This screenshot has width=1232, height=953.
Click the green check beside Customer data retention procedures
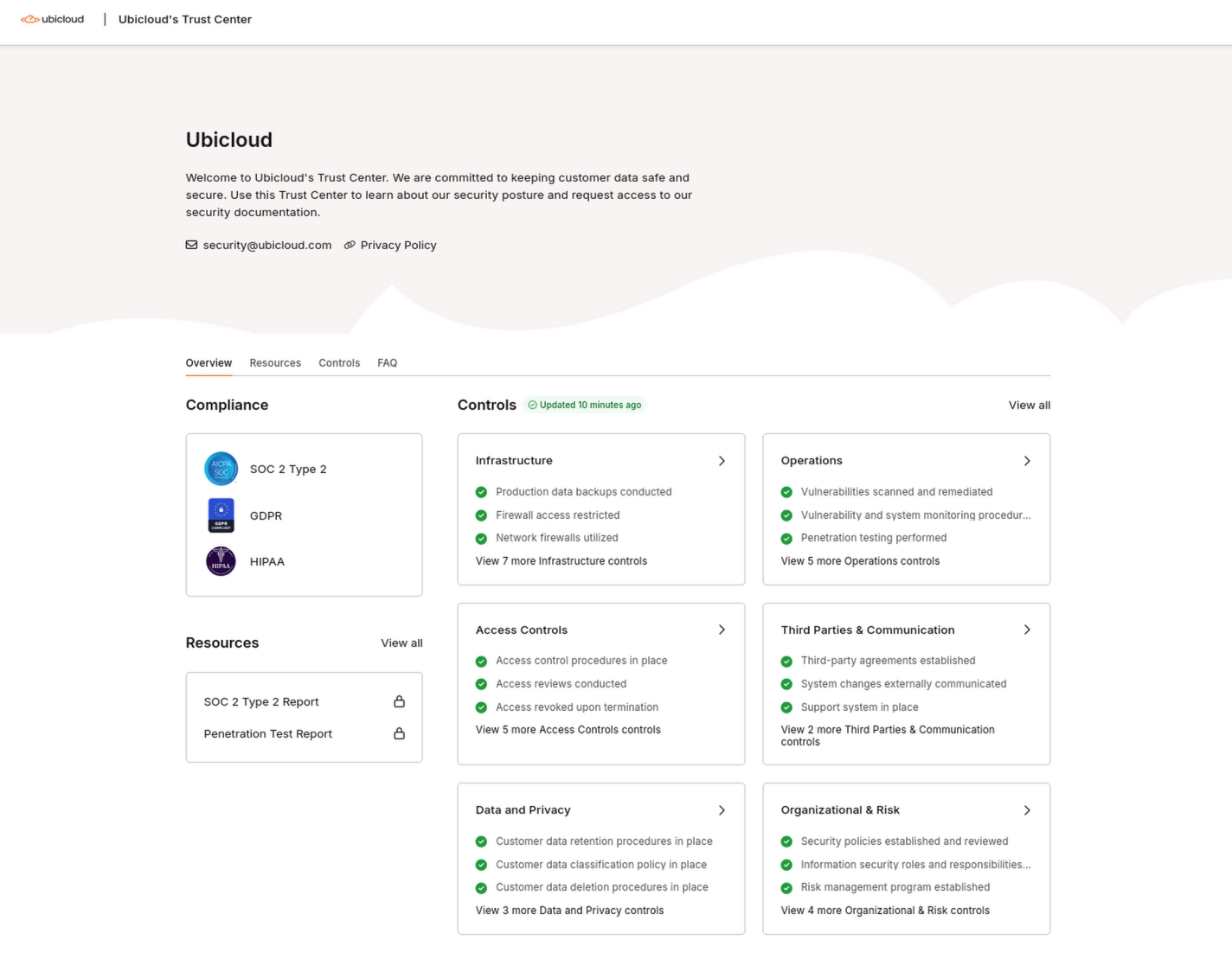(481, 841)
